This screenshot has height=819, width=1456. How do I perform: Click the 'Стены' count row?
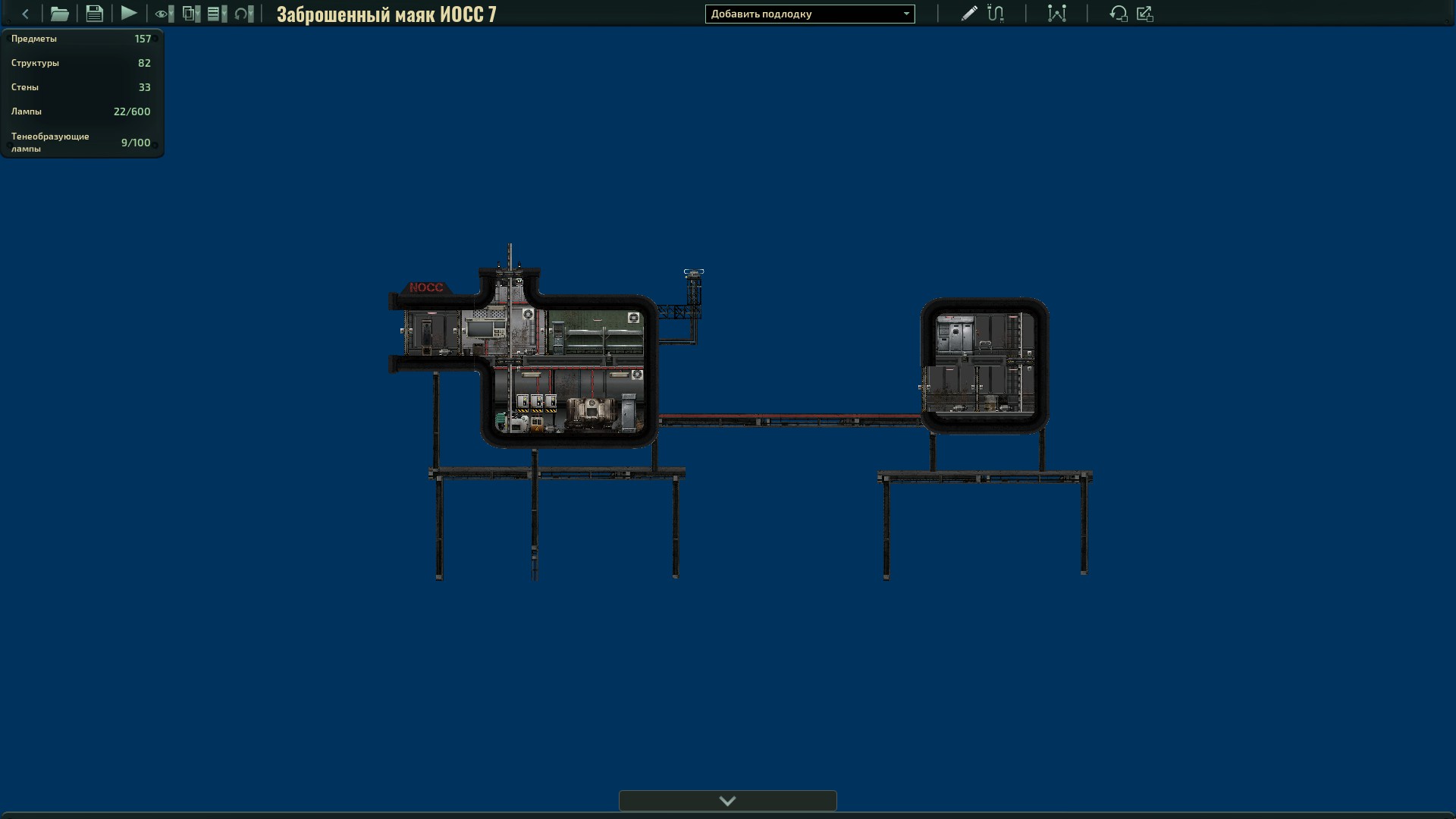coord(81,87)
